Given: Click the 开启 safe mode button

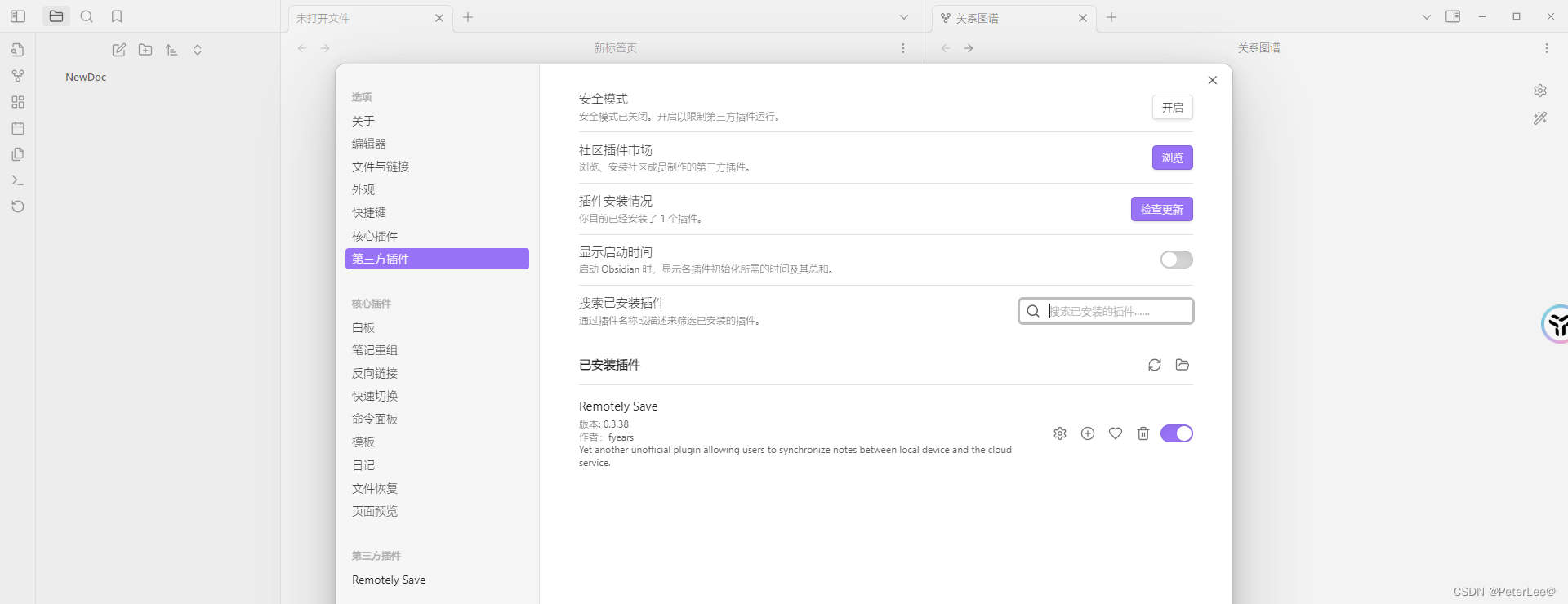Looking at the screenshot, I should pyautogui.click(x=1173, y=107).
